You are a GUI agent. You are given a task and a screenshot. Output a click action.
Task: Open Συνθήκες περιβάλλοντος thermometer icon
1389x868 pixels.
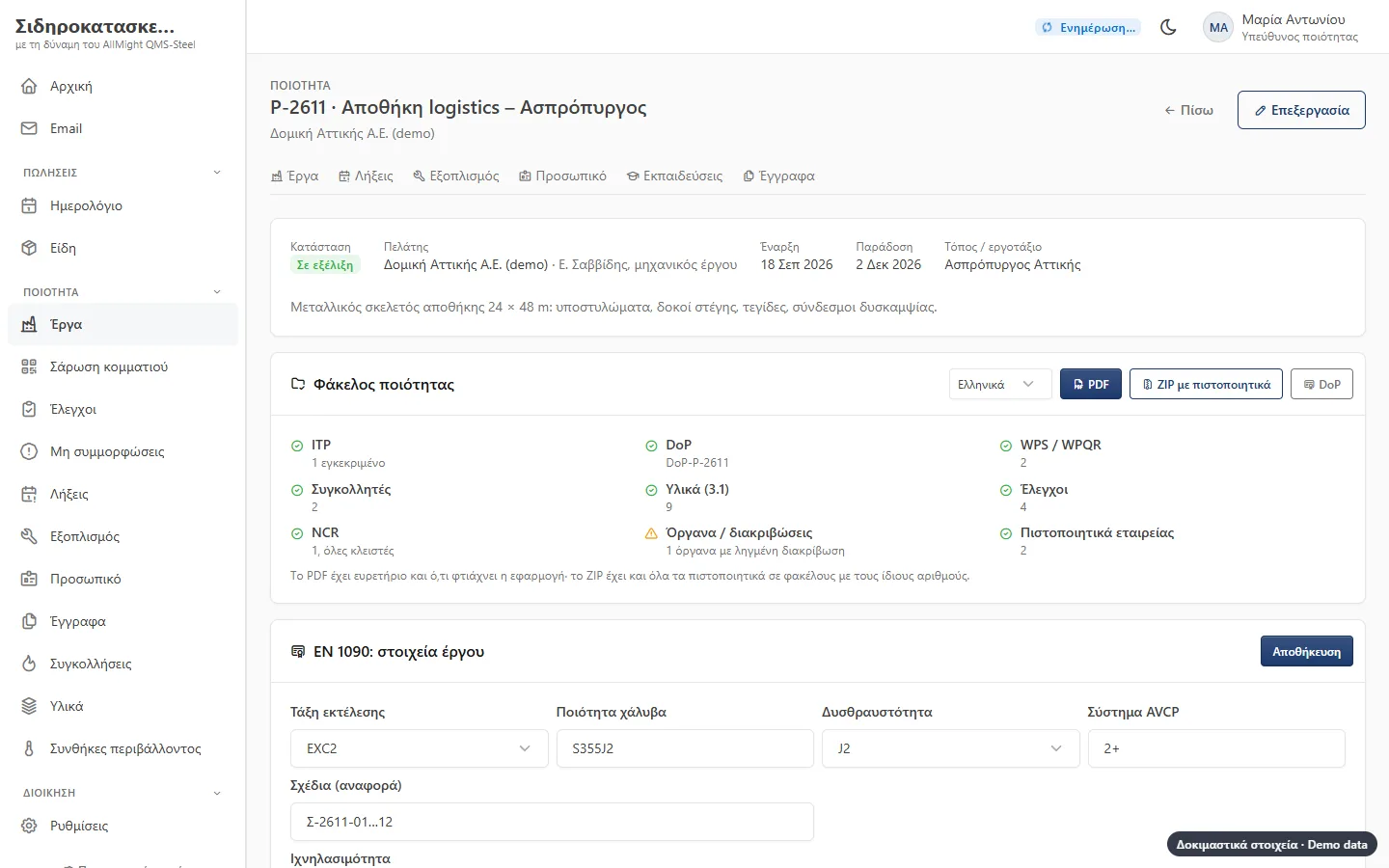click(29, 748)
